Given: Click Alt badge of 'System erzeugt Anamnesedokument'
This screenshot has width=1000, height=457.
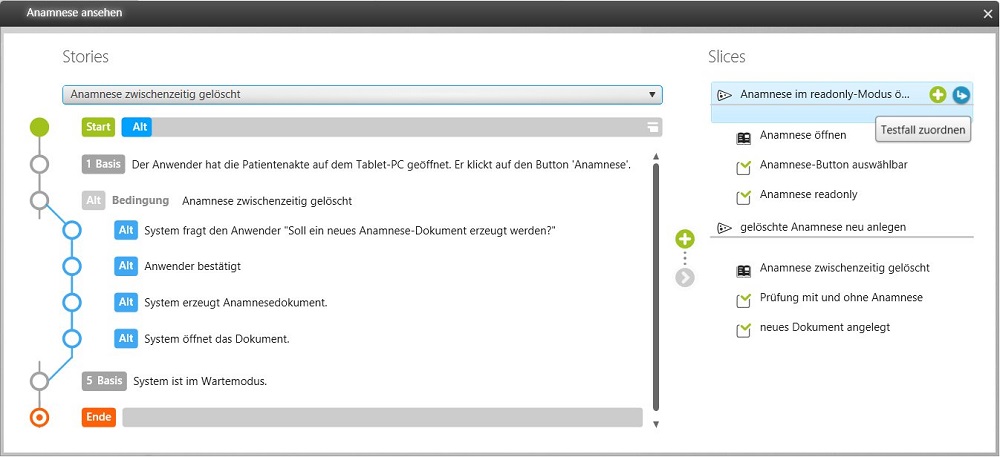Looking at the screenshot, I should click(126, 302).
